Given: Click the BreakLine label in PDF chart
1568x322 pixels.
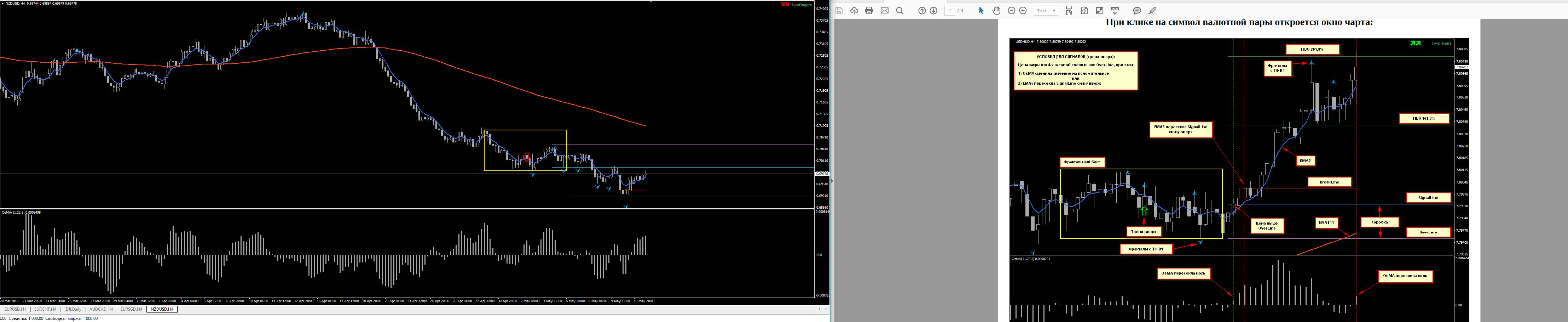Looking at the screenshot, I should 1329,182.
